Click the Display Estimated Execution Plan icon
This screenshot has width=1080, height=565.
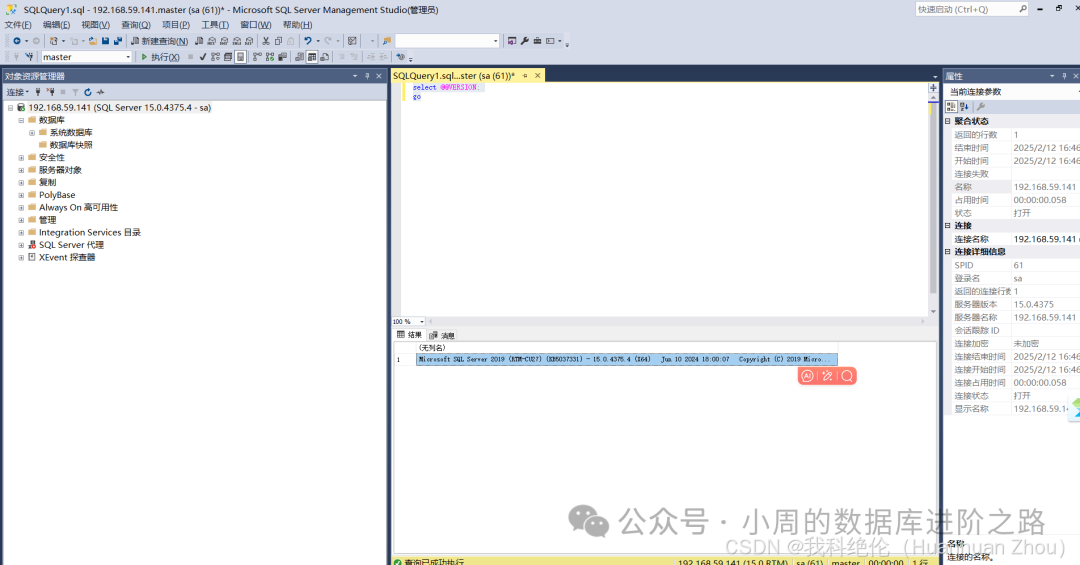coord(215,56)
